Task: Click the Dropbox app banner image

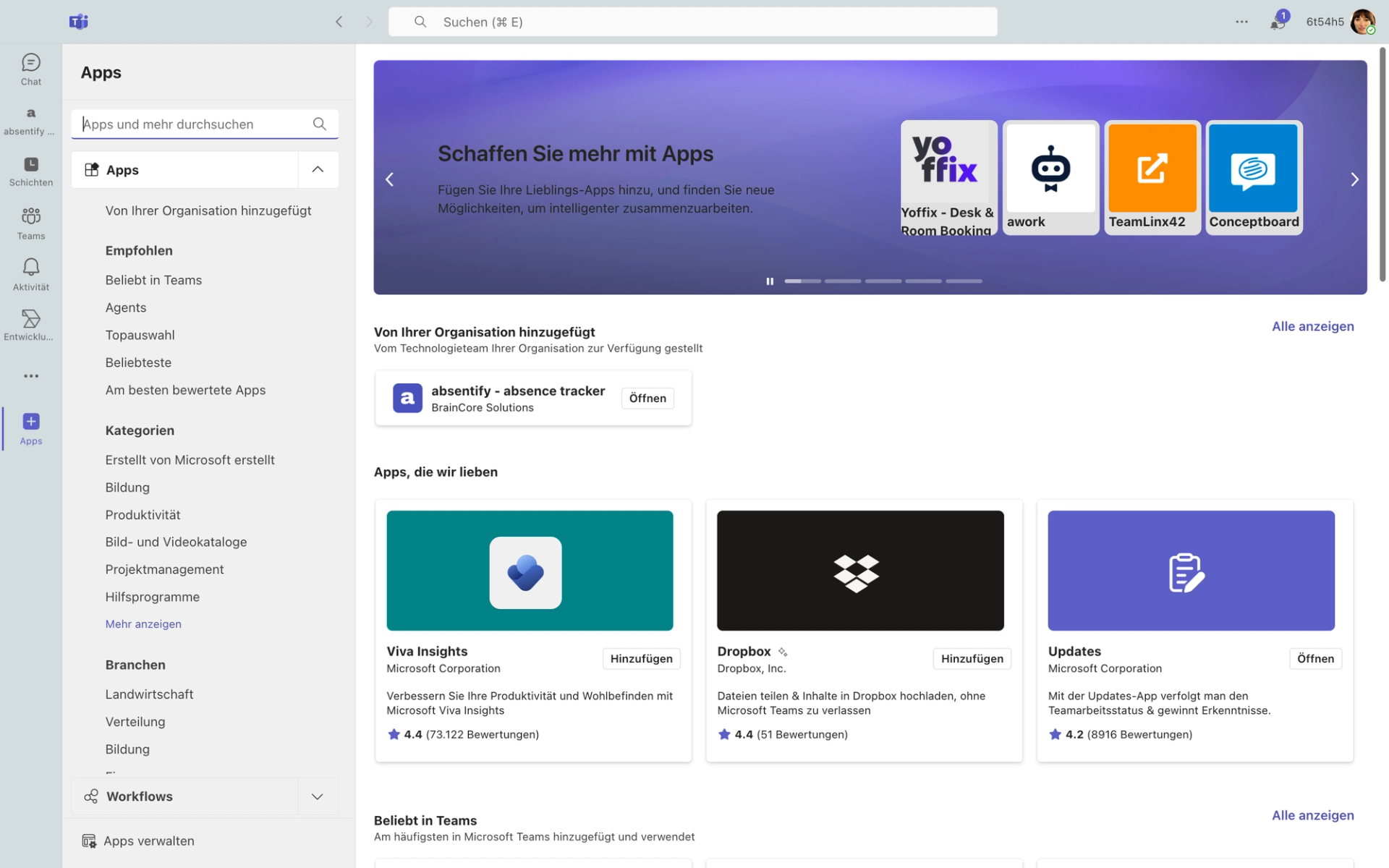Action: (860, 570)
